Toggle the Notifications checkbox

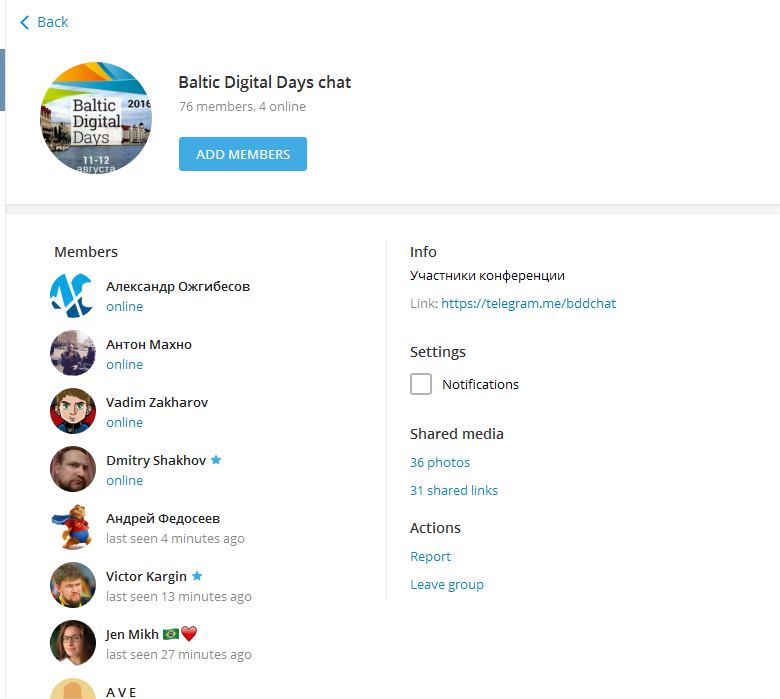click(x=421, y=384)
